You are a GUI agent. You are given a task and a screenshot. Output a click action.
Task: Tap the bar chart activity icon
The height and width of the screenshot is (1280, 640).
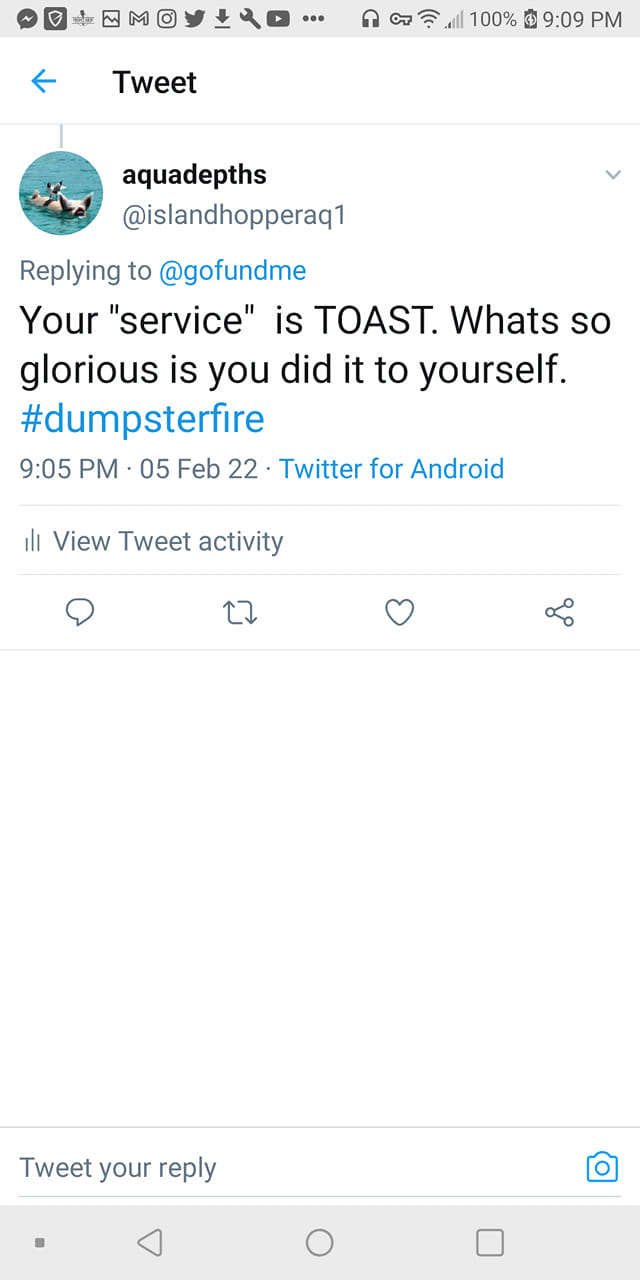[x=32, y=541]
